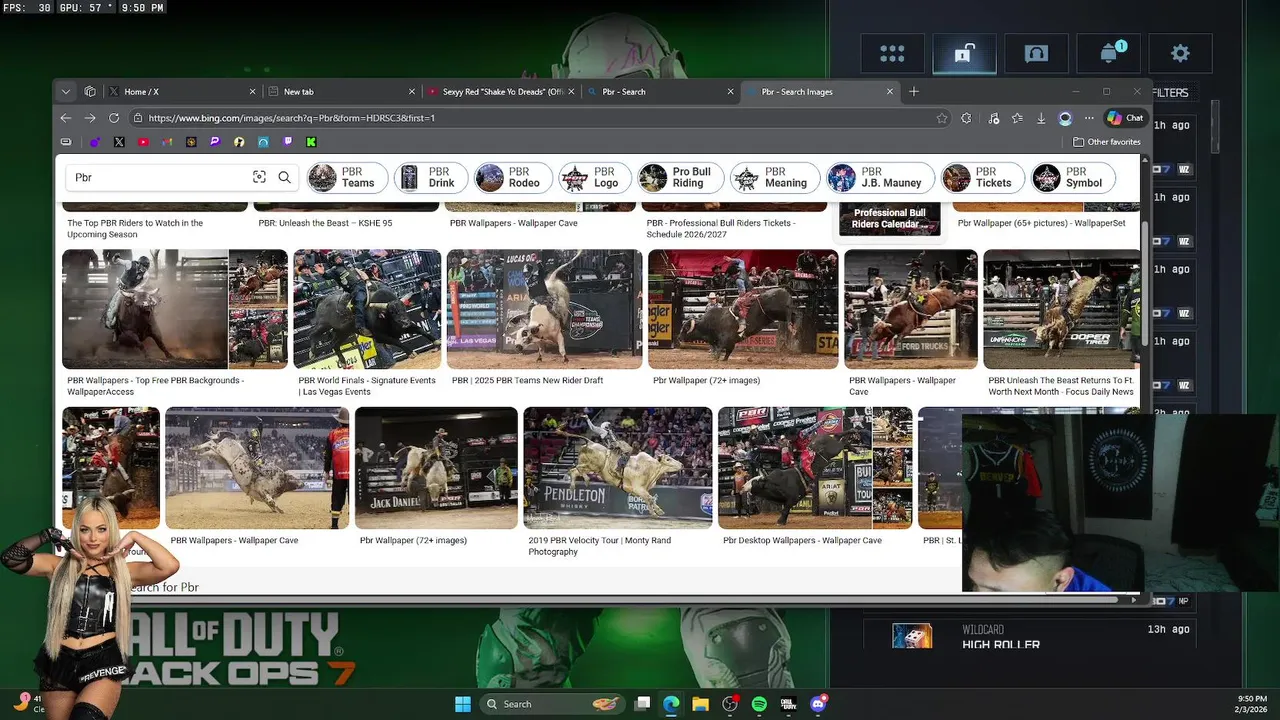This screenshot has width=1280, height=720.
Task: Click the Bing search magnifier button
Action: (x=284, y=177)
